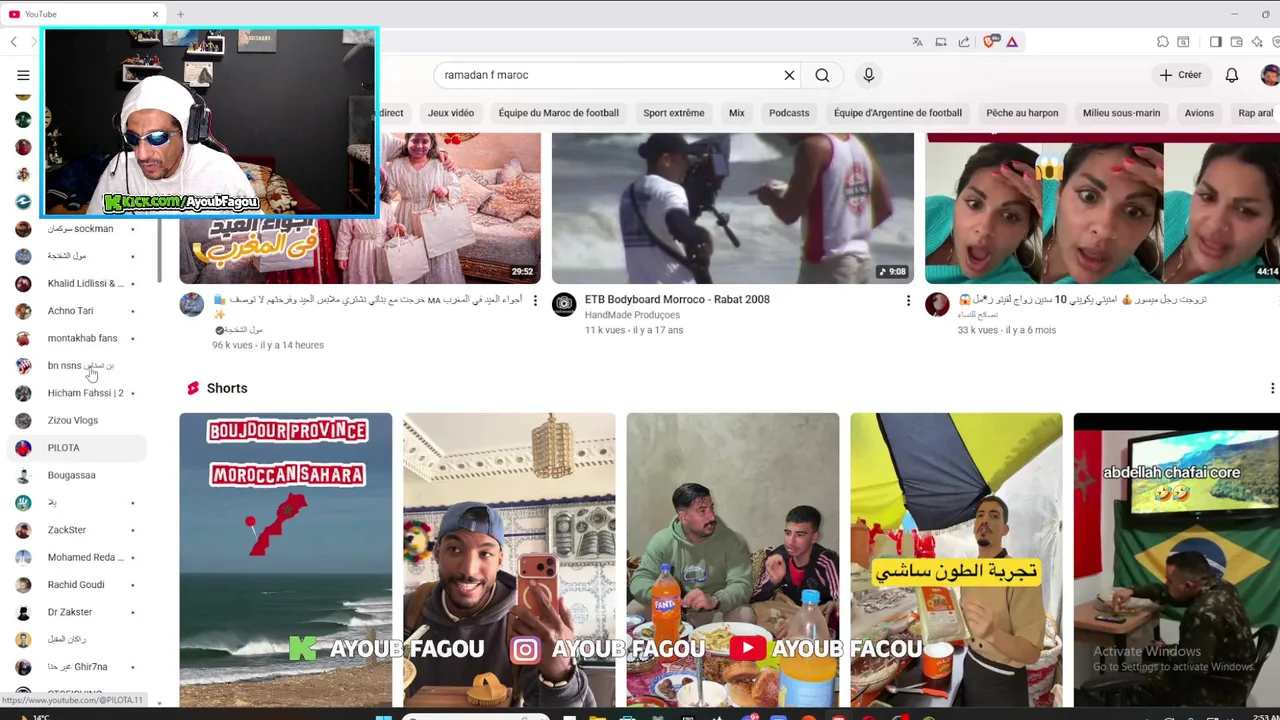The width and height of the screenshot is (1280, 720).
Task: Open the browser extensions puzzle icon
Action: pyautogui.click(x=1162, y=42)
